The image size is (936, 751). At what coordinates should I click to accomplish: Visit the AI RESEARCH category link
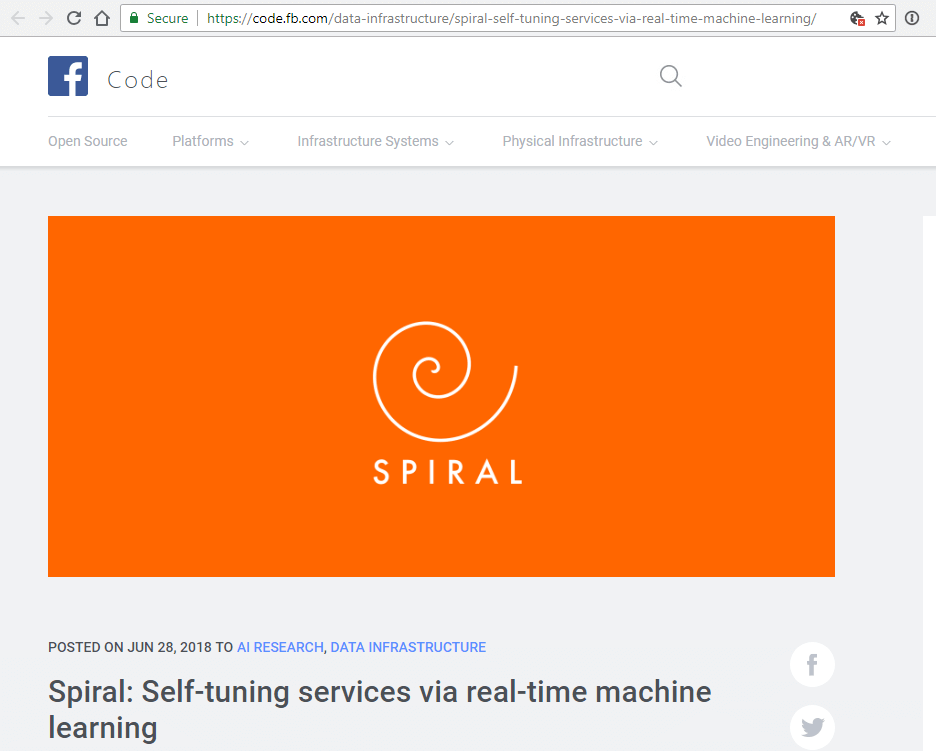(280, 647)
